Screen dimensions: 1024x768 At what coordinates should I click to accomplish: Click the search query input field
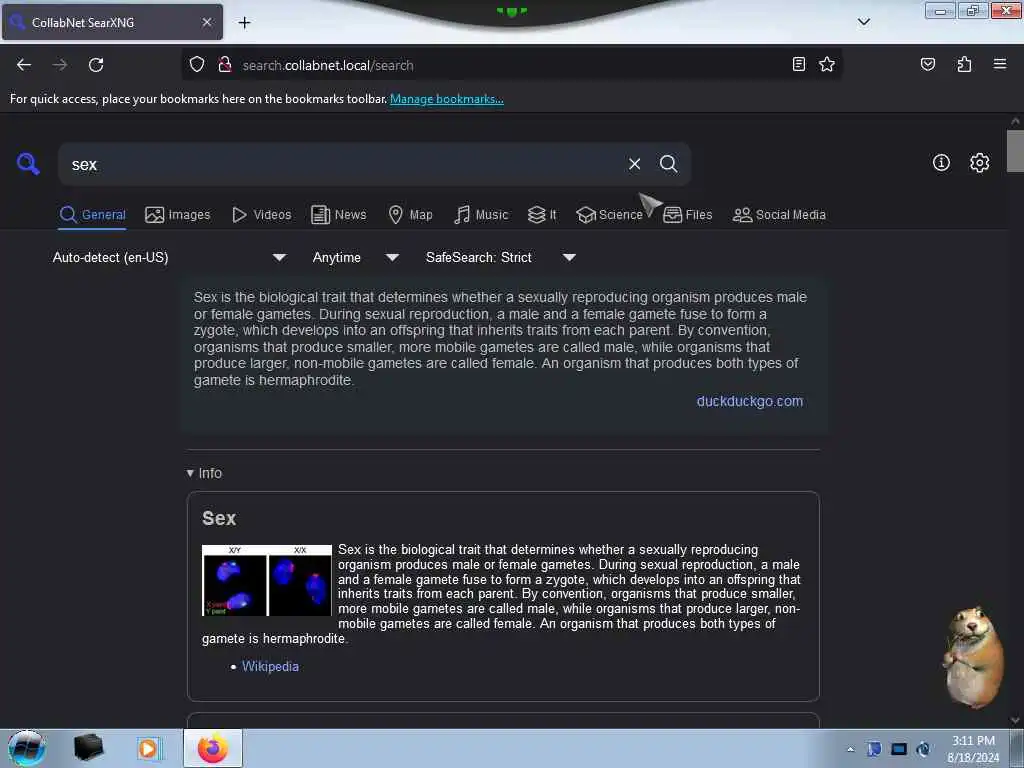coord(343,164)
